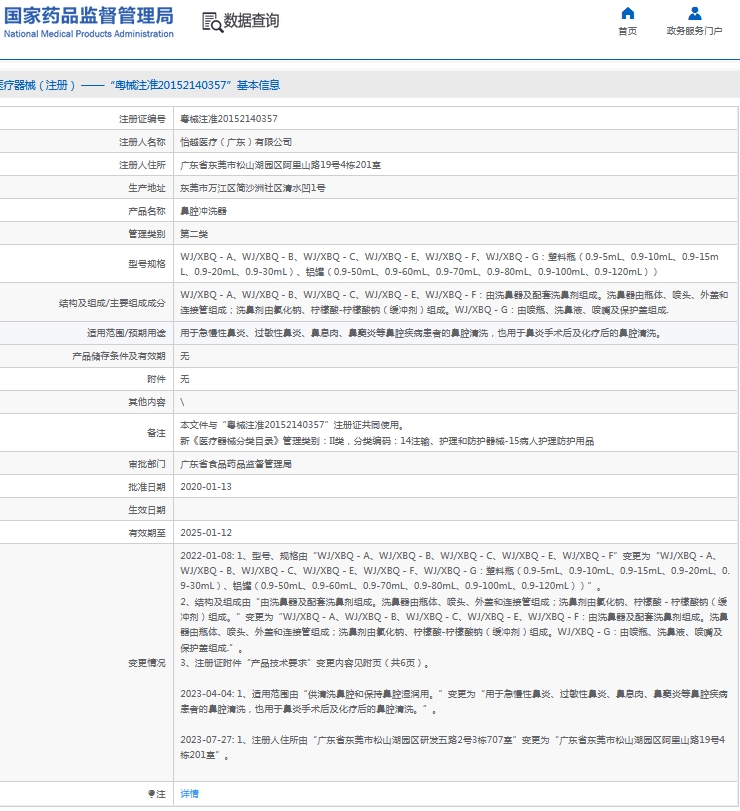This screenshot has height=811, width=740.
Task: Click the model spec text starting WJ/XBQ - A
Action: [449, 264]
